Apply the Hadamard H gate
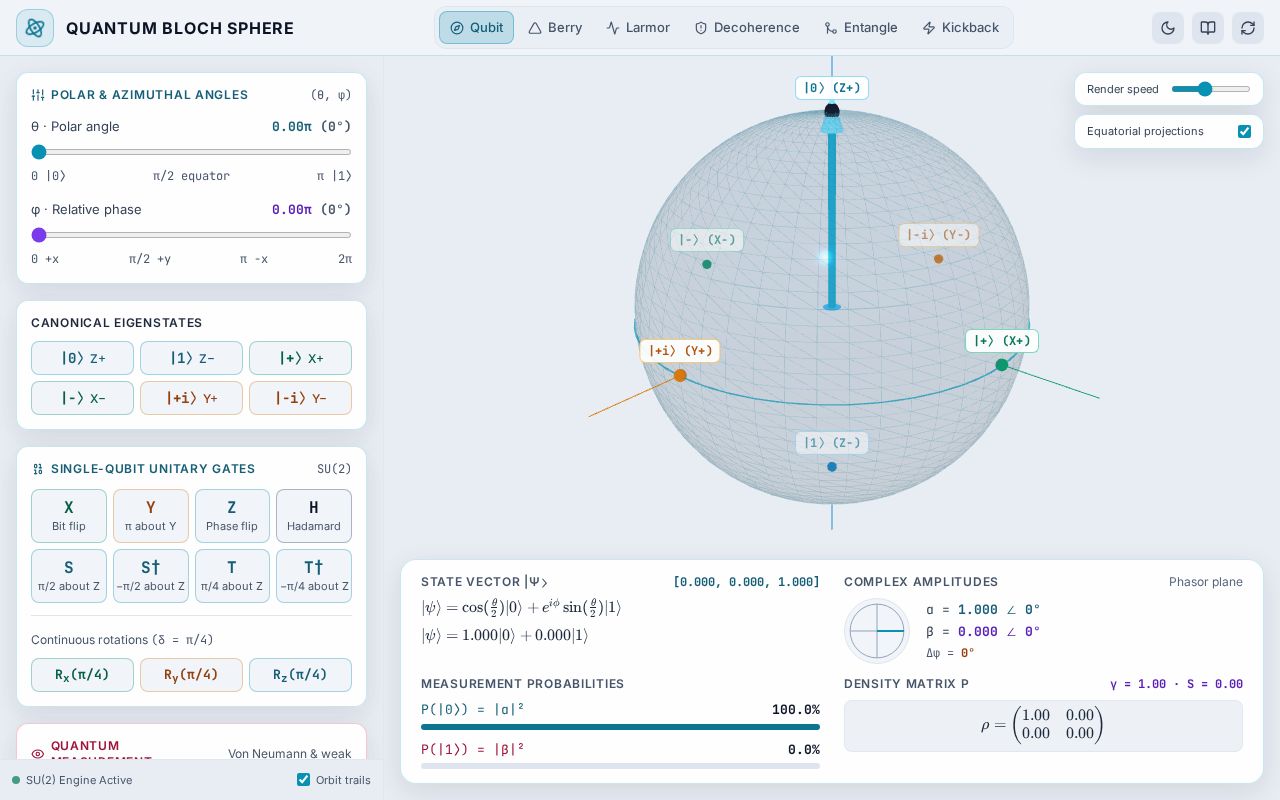This screenshot has width=1280, height=800. (314, 516)
